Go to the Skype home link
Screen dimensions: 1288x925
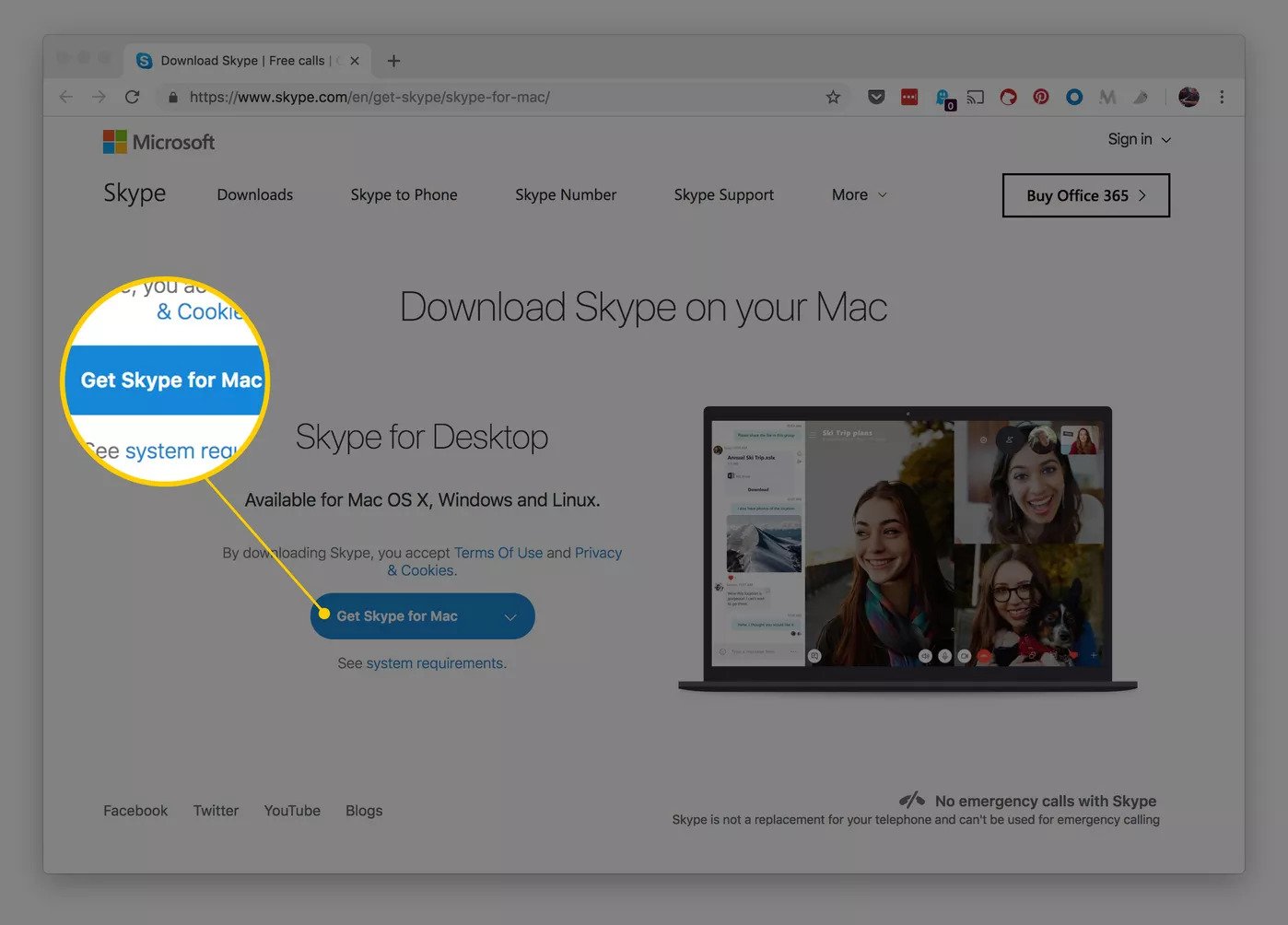[135, 193]
